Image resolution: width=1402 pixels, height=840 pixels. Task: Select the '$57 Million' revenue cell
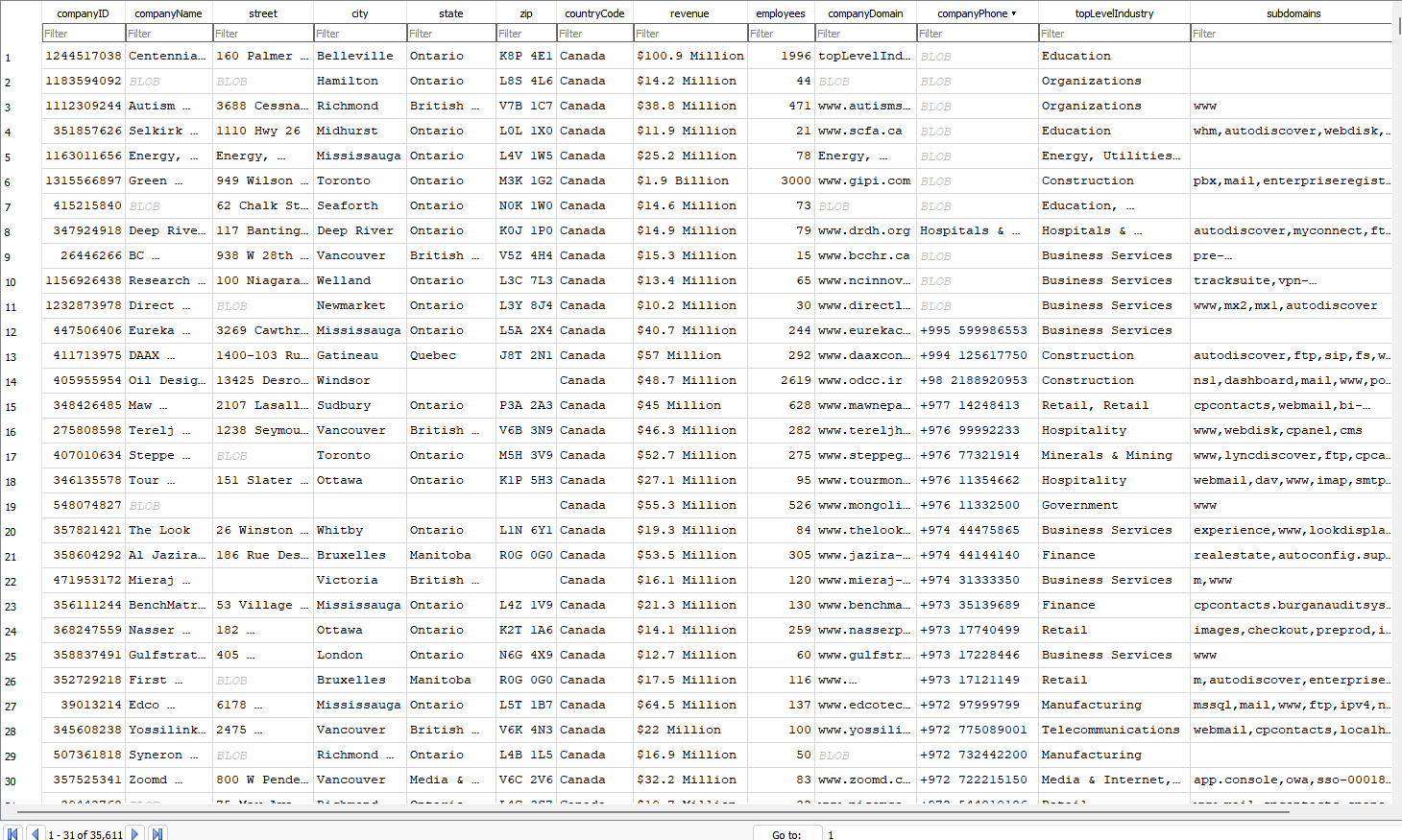pos(689,356)
